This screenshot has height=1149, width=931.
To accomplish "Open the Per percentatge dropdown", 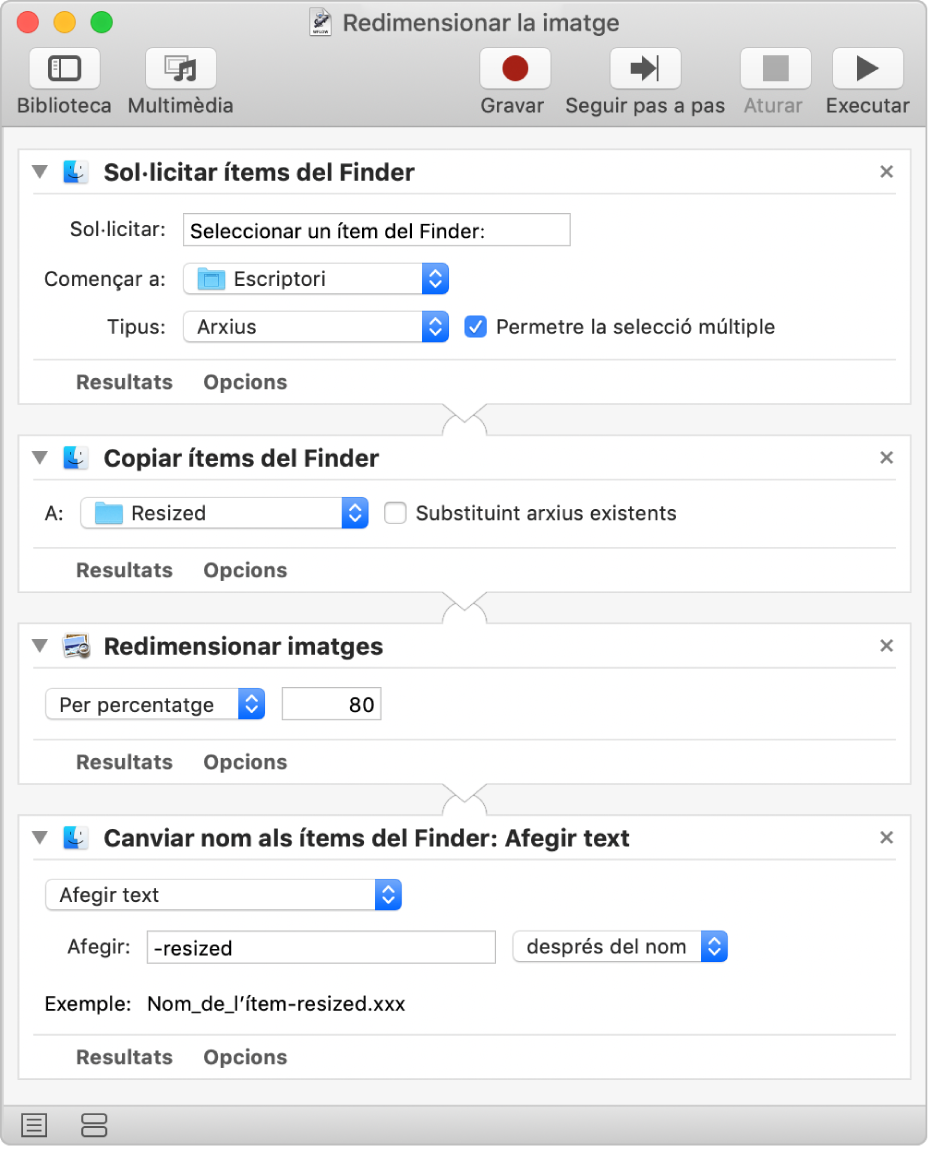I will point(155,705).
